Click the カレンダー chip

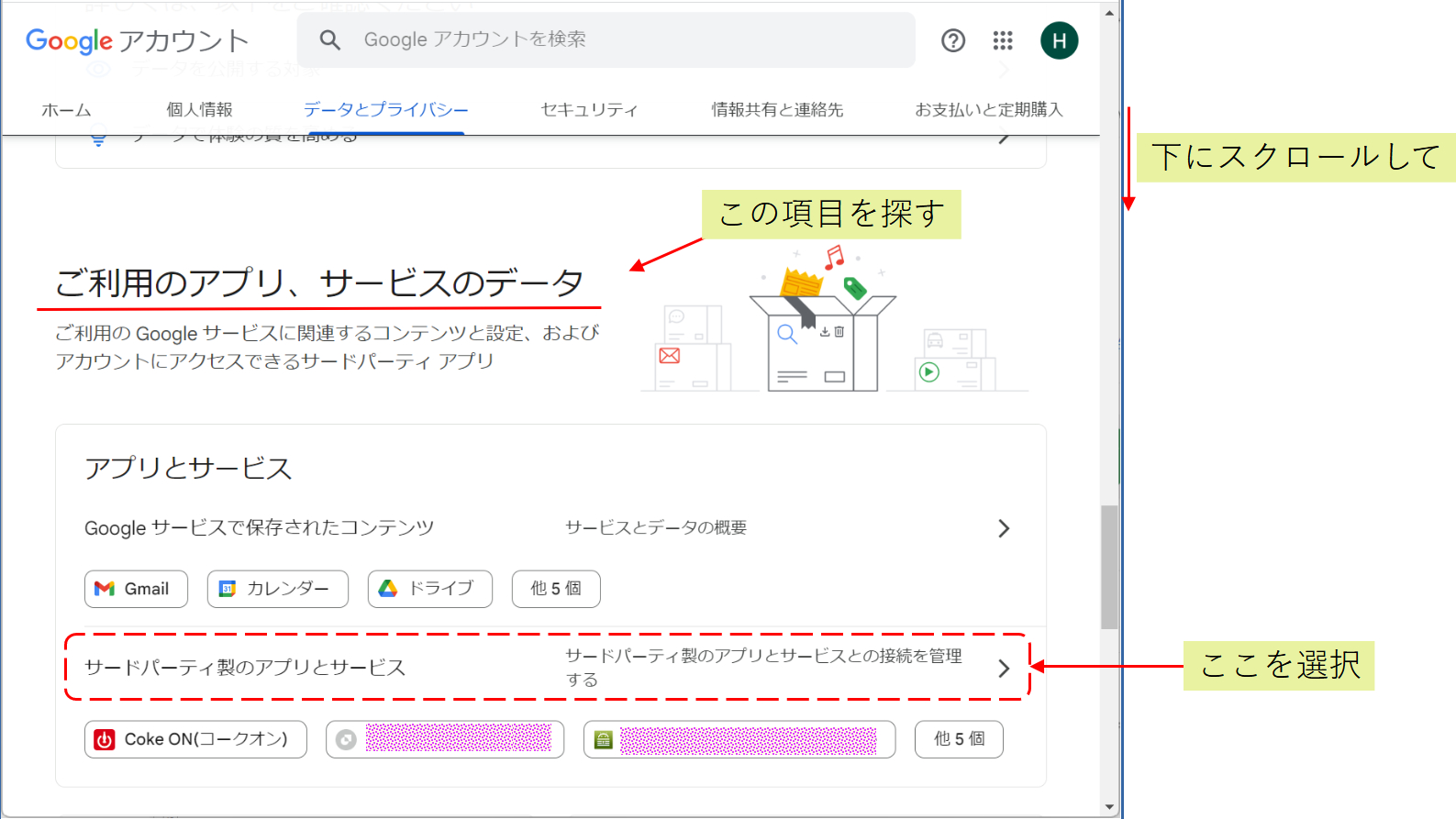pos(278,589)
